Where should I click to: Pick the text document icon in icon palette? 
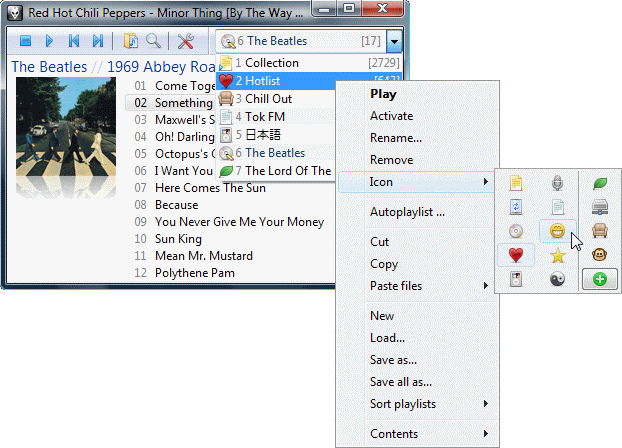point(557,207)
